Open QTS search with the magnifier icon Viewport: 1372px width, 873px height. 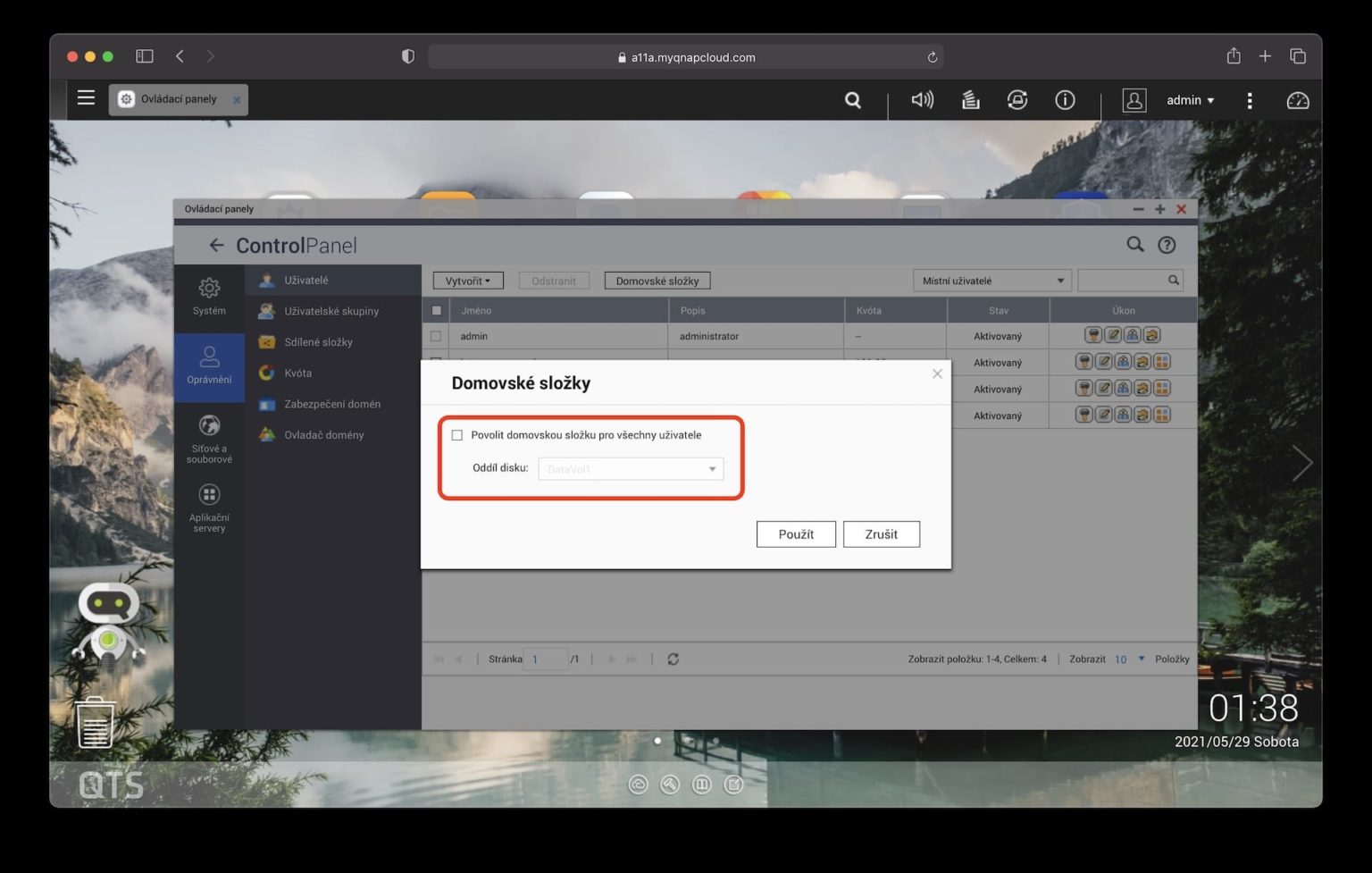[x=852, y=100]
